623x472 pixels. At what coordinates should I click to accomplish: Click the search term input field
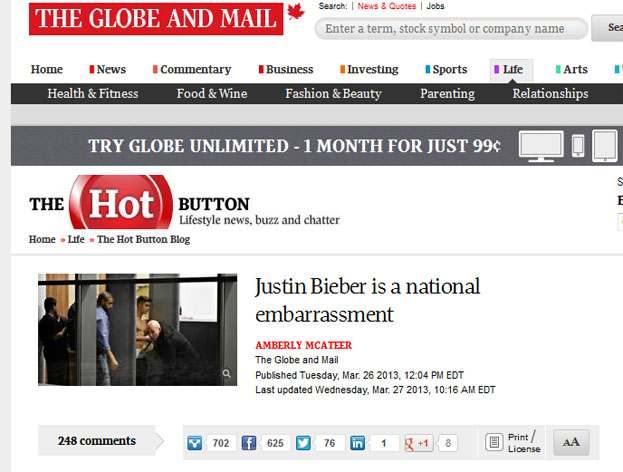(x=451, y=29)
